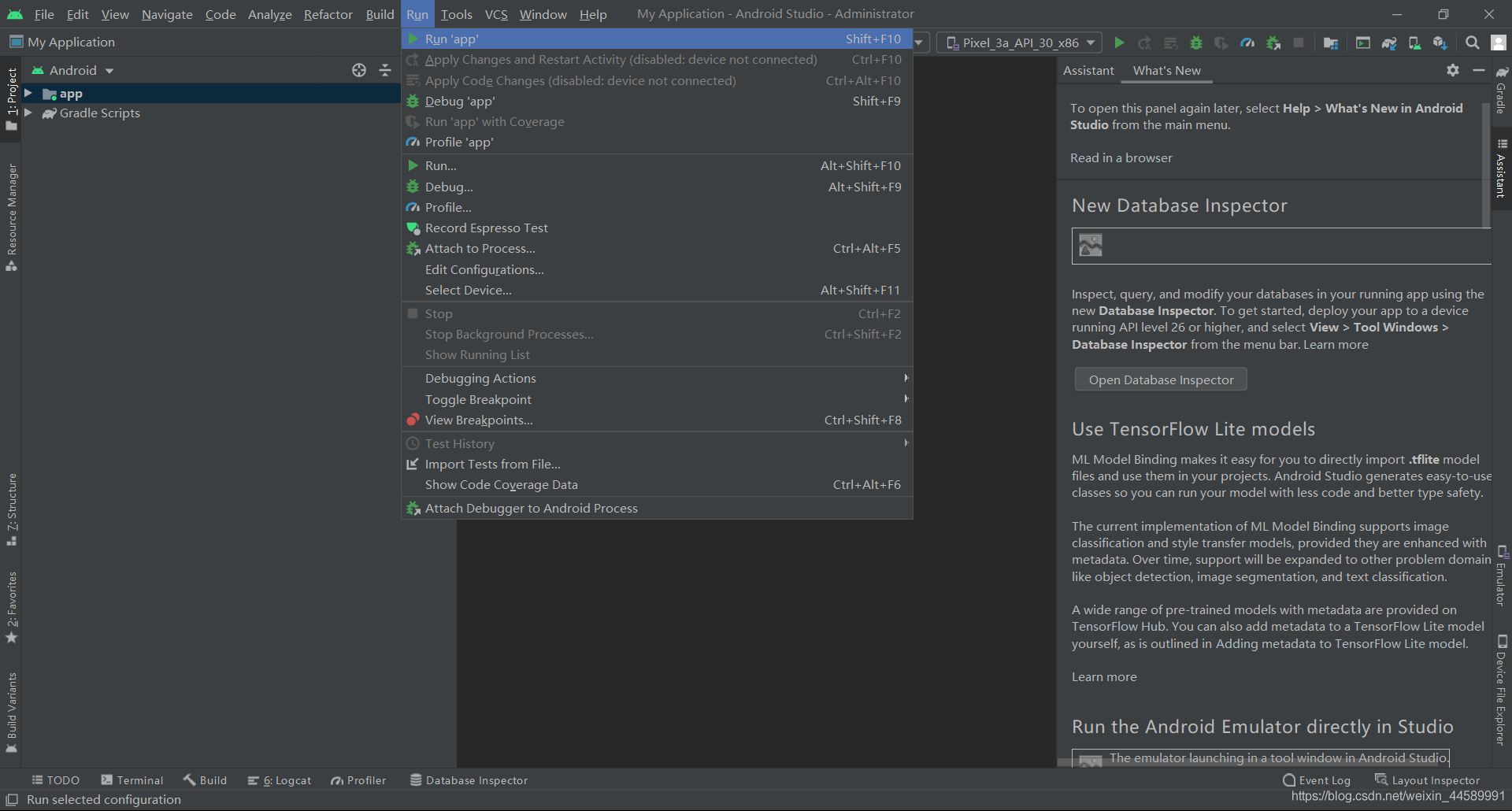The image size is (1512, 811).
Task: Open Project Structure toolbar icon
Action: pyautogui.click(x=1331, y=43)
